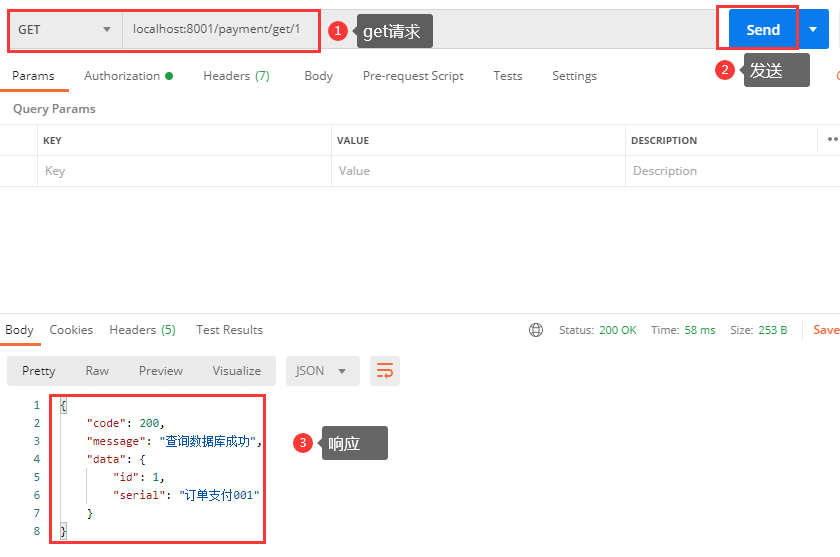Collapse the JSON root brace on line 1
Image resolution: width=840 pixels, height=557 pixels.
63,405
